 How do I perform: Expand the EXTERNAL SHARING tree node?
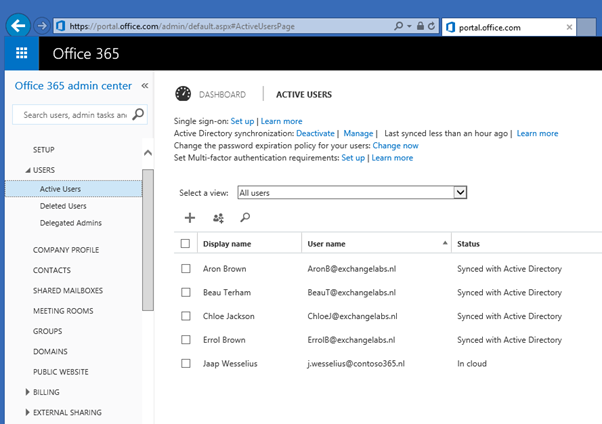(x=28, y=412)
